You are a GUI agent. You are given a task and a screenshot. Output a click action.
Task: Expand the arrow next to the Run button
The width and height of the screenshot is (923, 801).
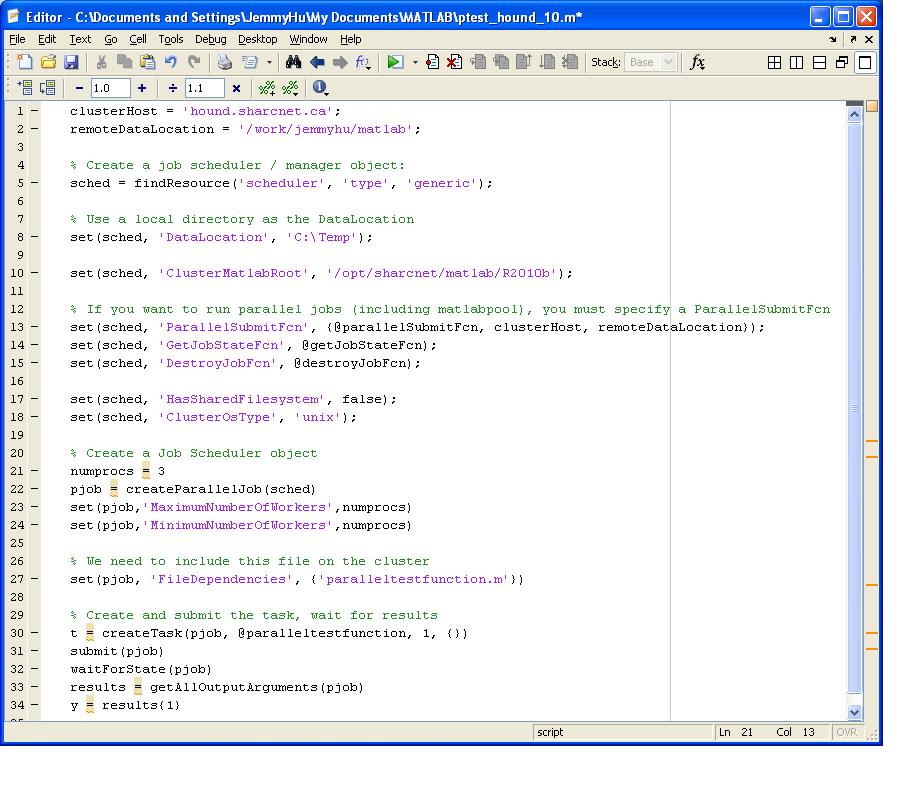click(415, 62)
